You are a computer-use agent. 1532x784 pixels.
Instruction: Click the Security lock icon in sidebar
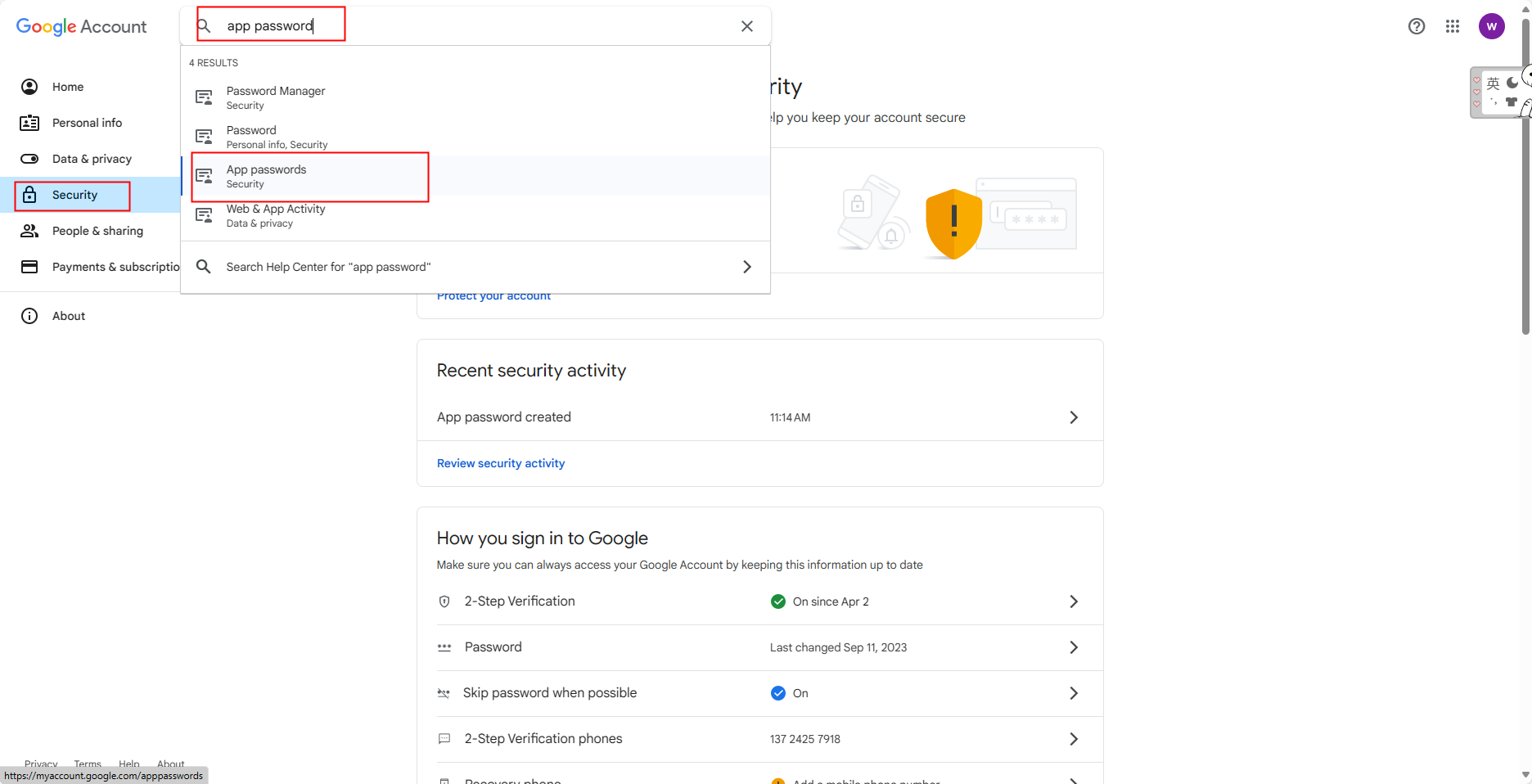pos(29,195)
